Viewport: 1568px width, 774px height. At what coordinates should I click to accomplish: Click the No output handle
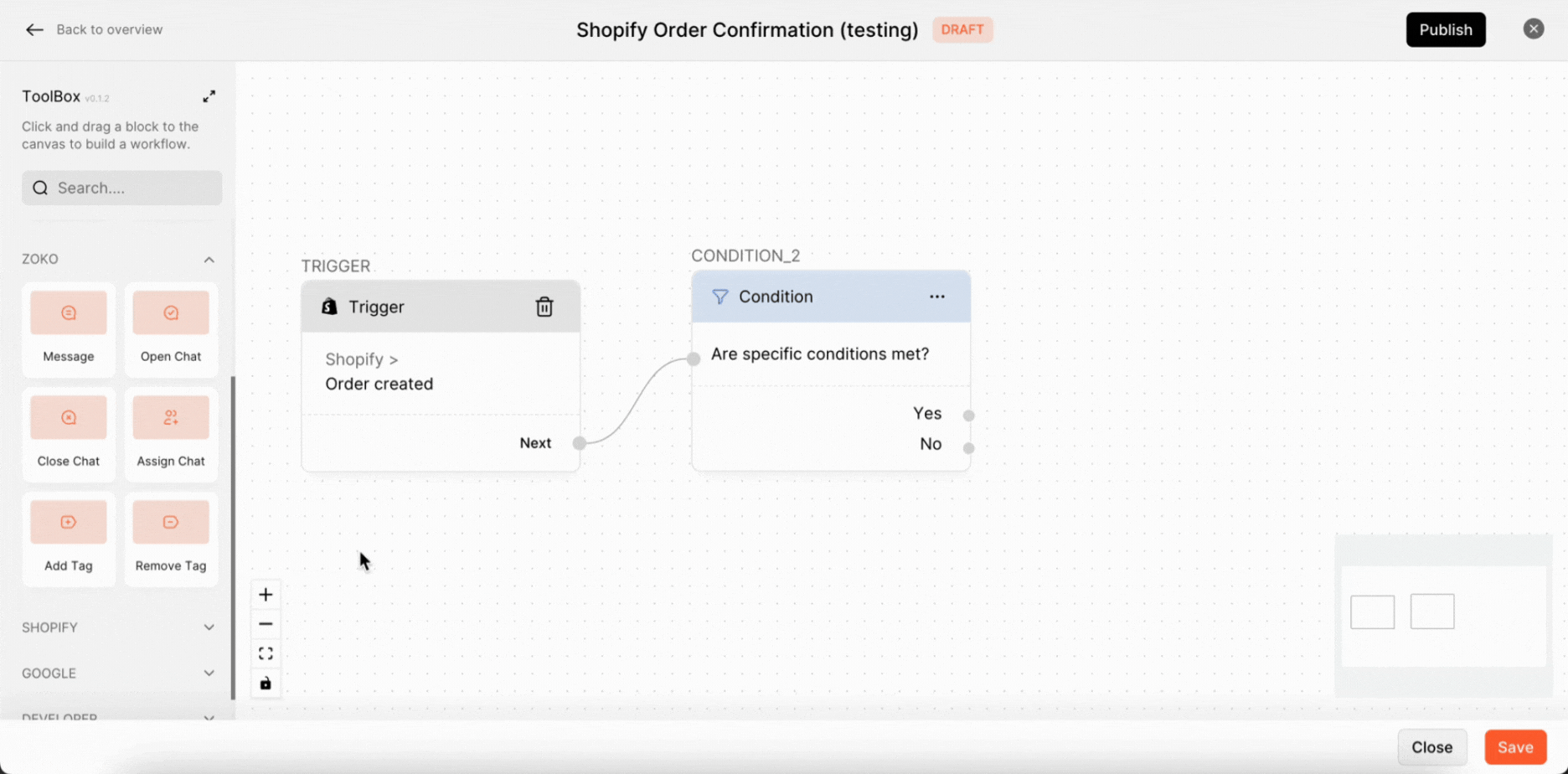click(969, 448)
